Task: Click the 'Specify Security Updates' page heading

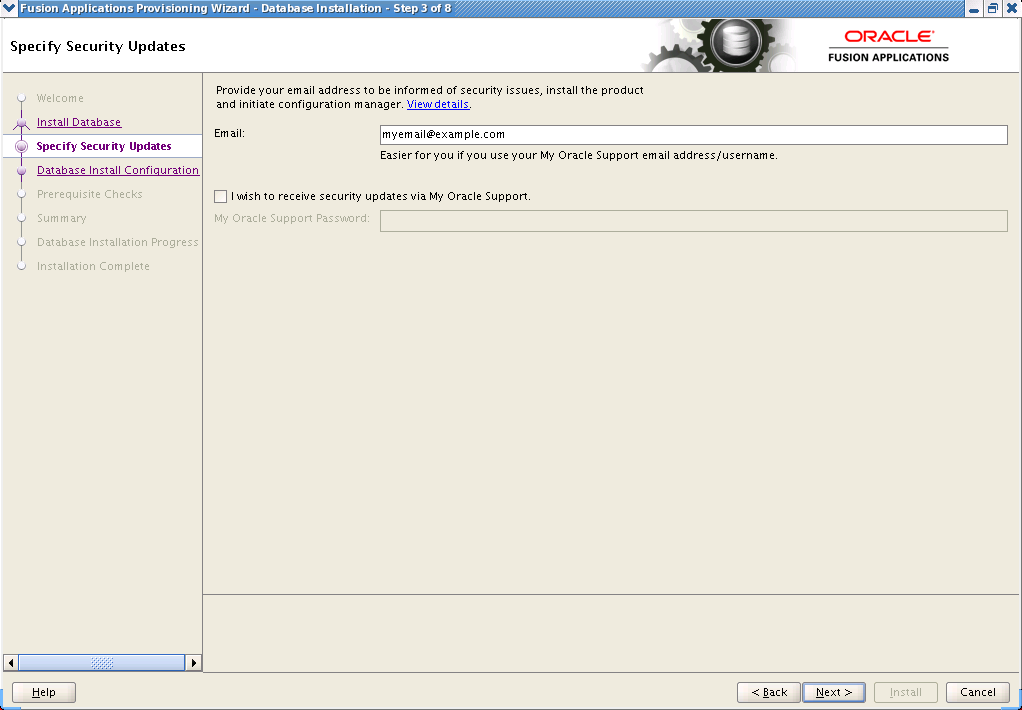Action: pyautogui.click(x=98, y=47)
